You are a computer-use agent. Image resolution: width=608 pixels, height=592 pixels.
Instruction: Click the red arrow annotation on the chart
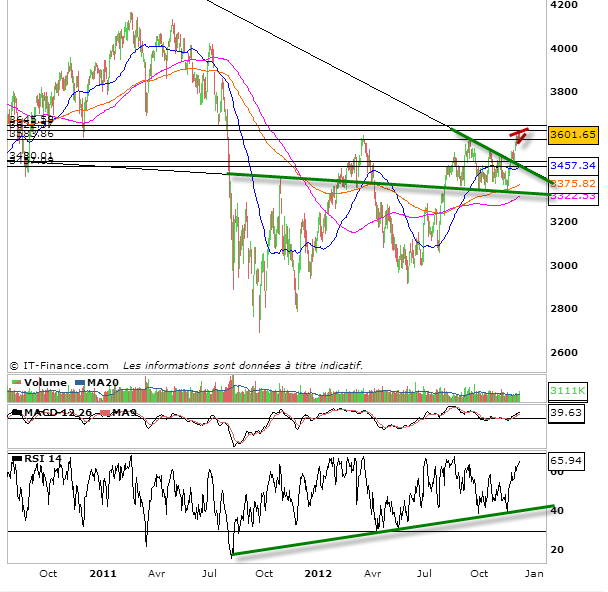[518, 135]
